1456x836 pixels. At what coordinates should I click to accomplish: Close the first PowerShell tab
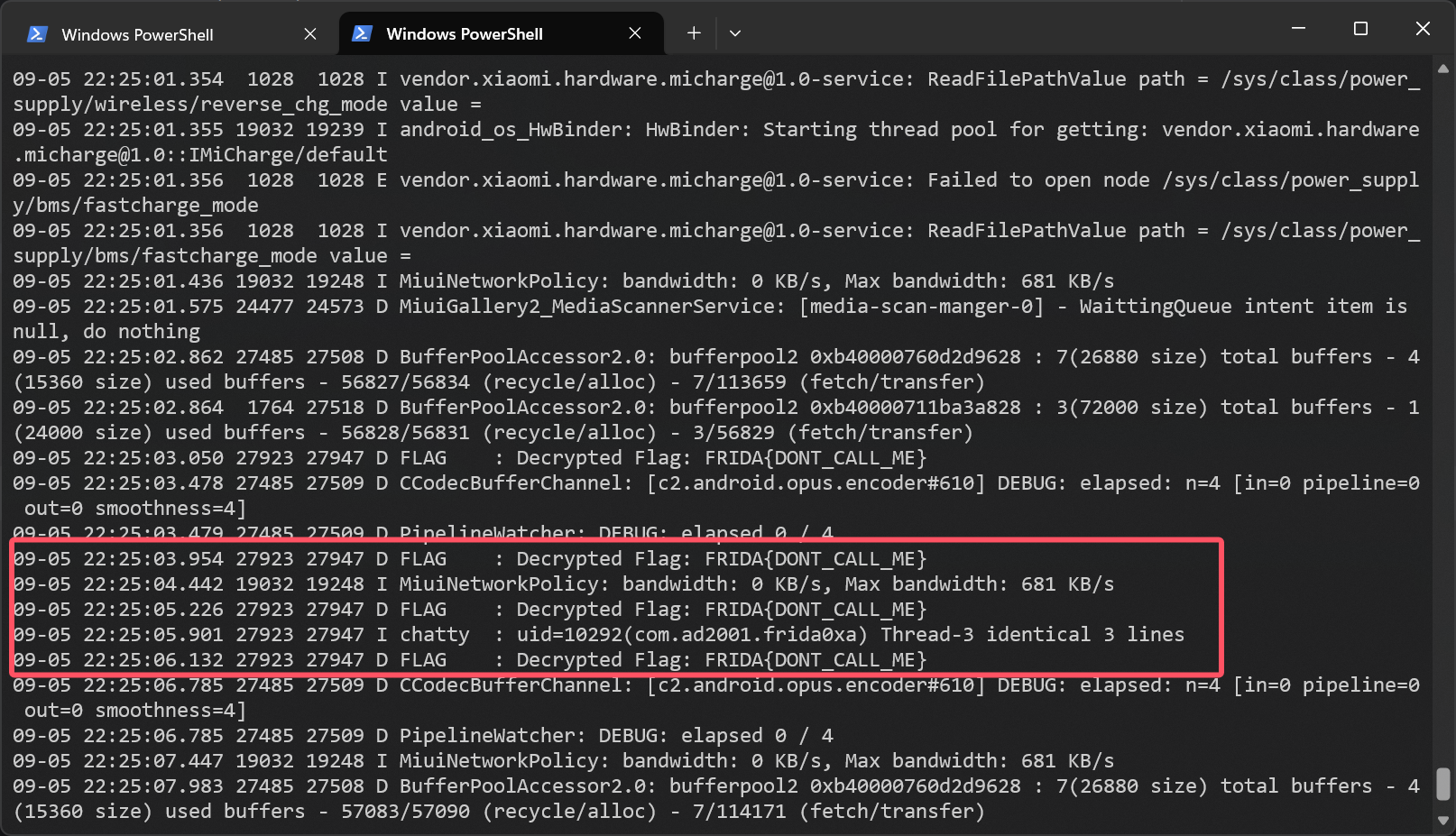pos(310,34)
